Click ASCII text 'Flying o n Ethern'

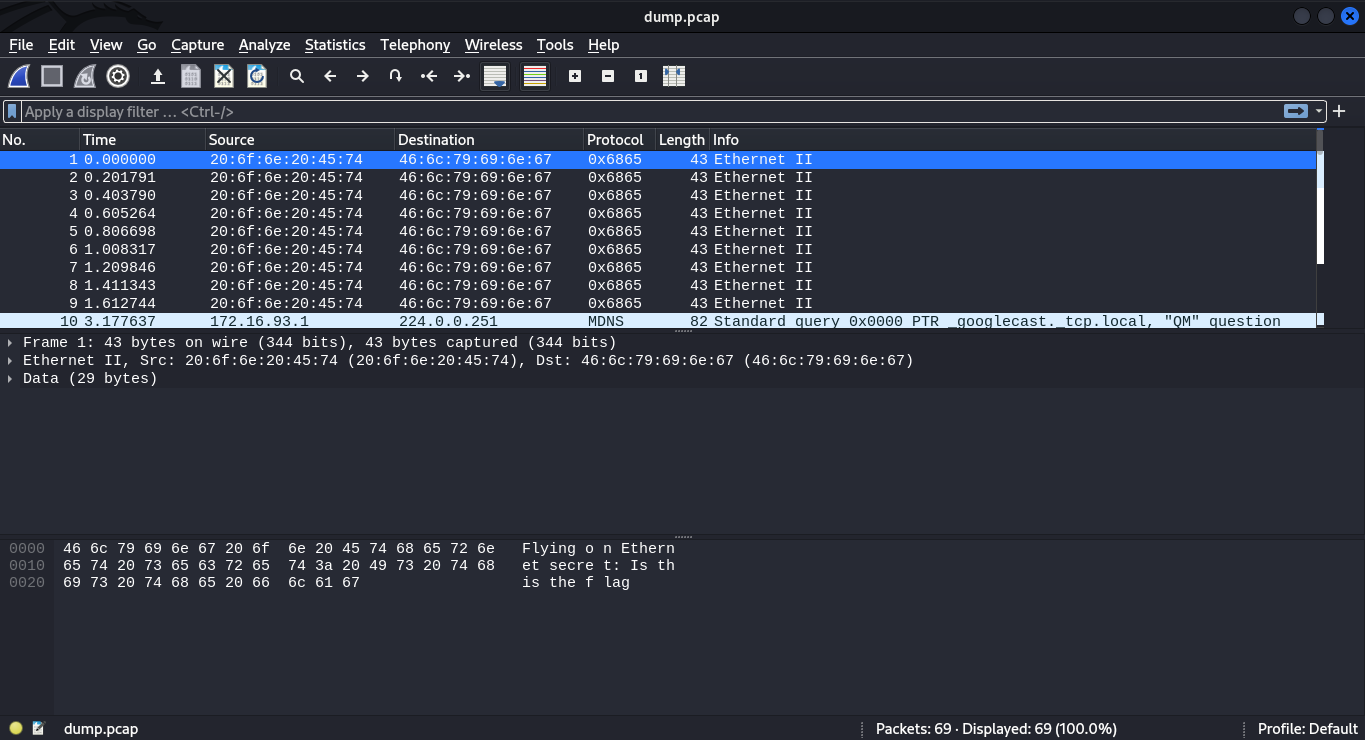pos(598,548)
